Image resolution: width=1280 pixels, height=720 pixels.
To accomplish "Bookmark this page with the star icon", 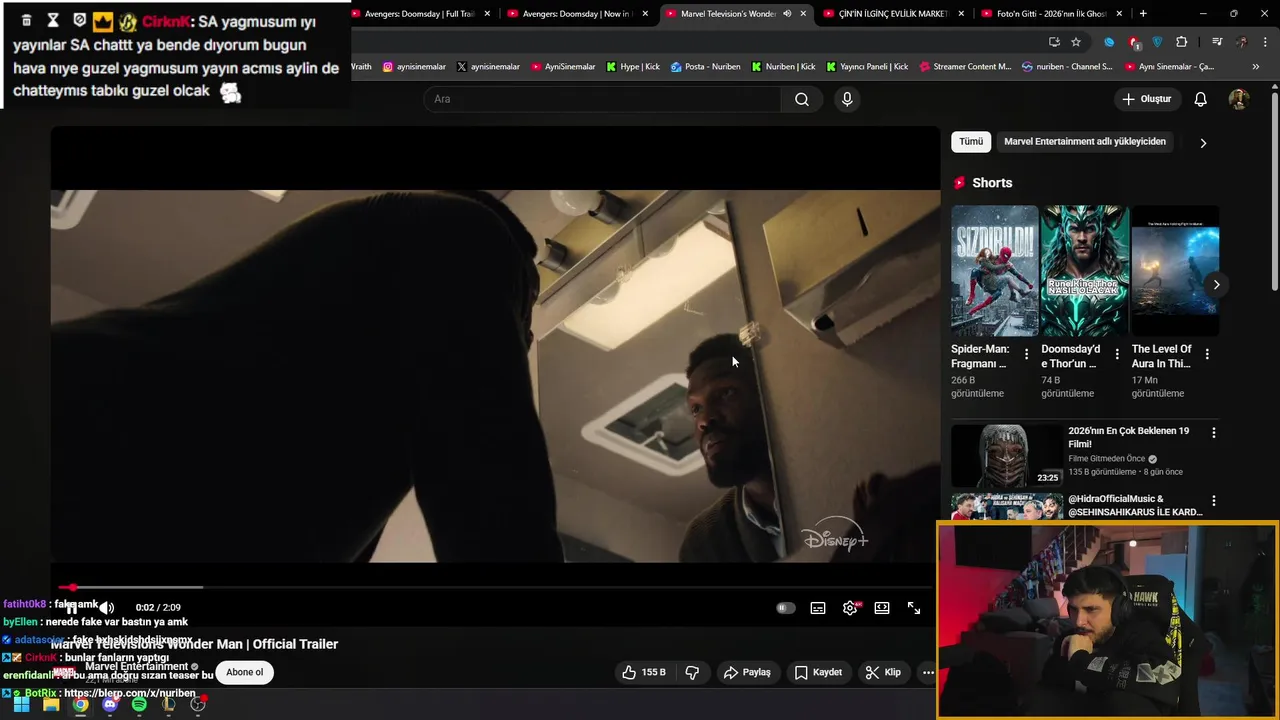I will pos(1076,42).
